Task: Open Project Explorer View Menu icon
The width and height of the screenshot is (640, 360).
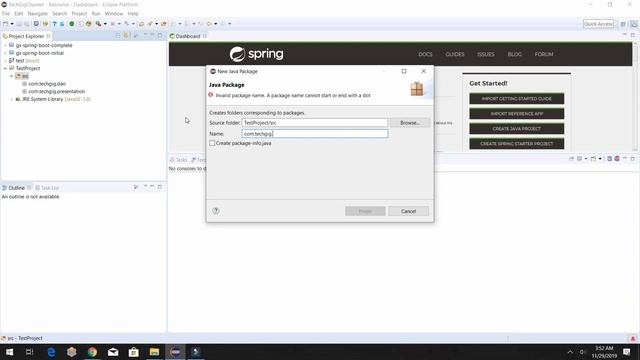Action: tap(136, 36)
